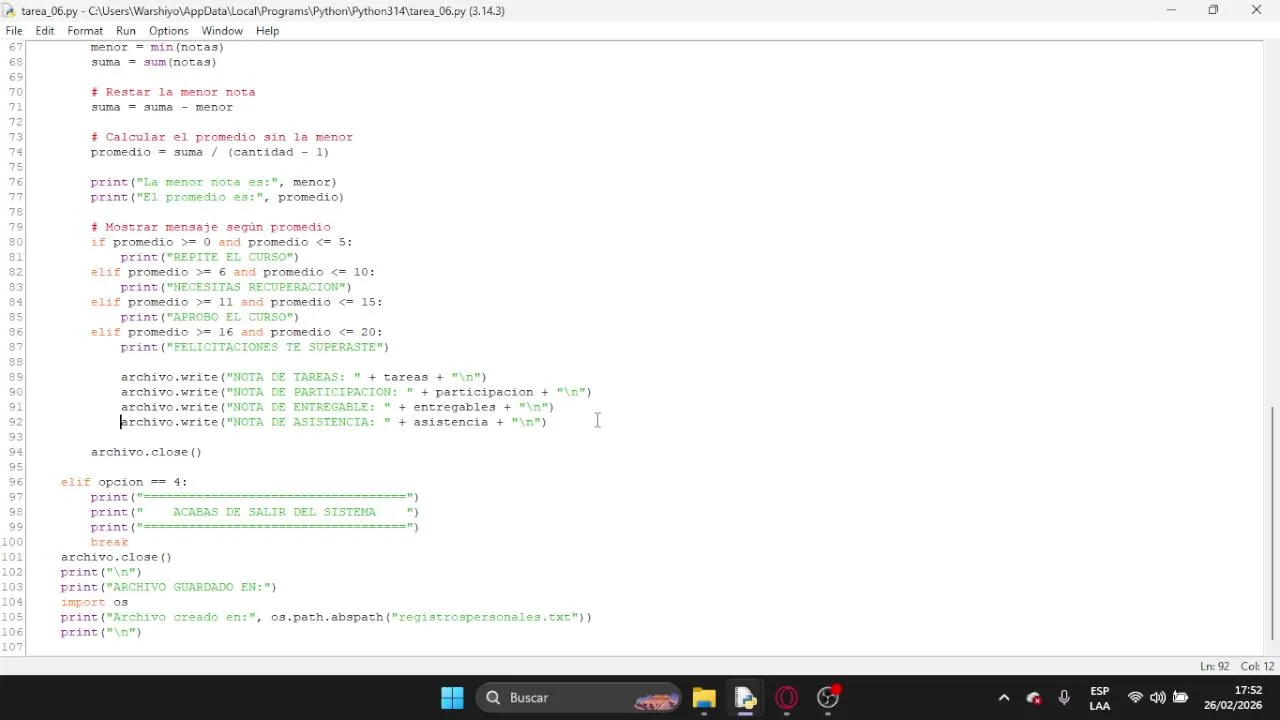Image resolution: width=1280 pixels, height=720 pixels.
Task: Launch Opera browser from the taskbar
Action: pos(787,698)
